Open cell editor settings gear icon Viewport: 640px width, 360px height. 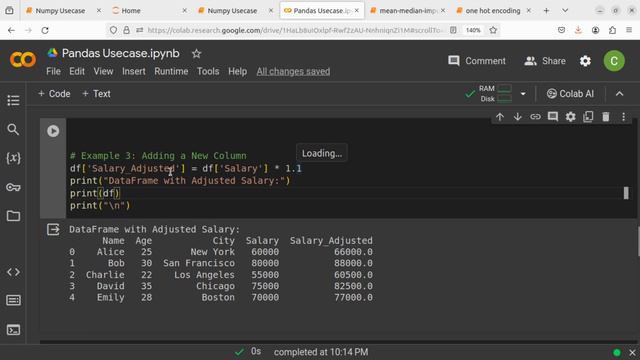coord(571,117)
